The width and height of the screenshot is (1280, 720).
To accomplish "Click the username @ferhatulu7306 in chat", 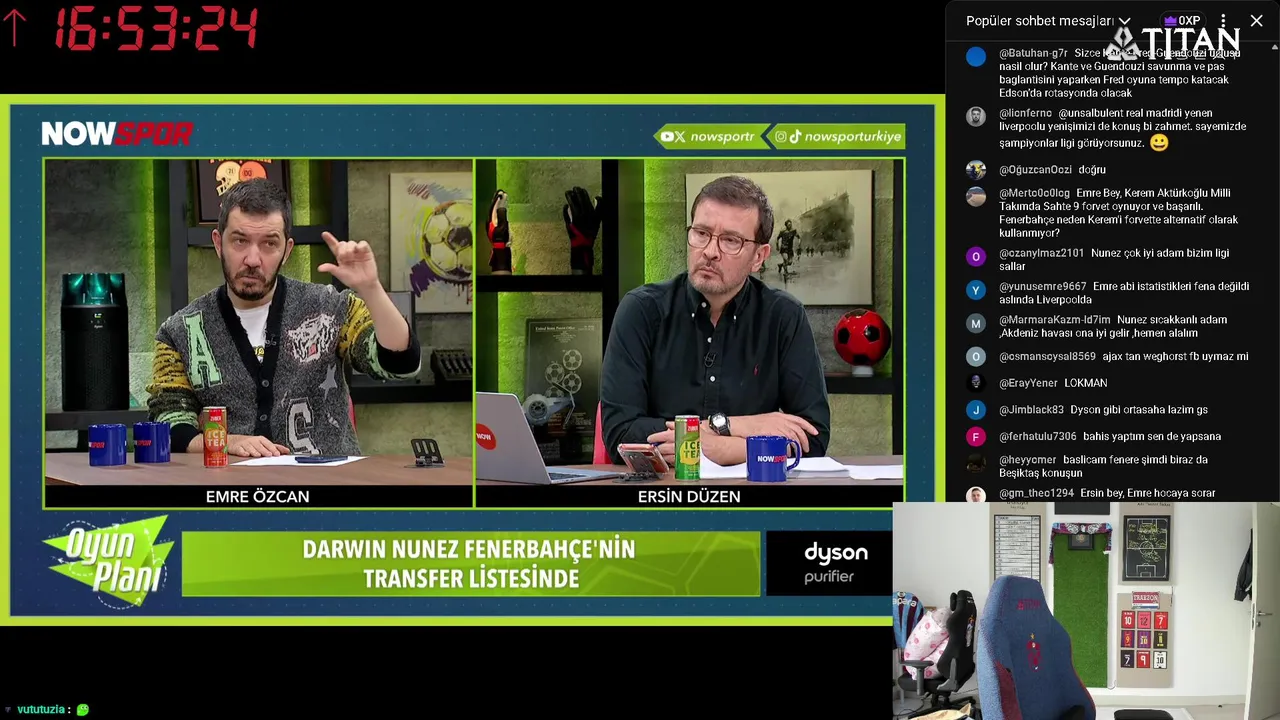I will click(1038, 436).
